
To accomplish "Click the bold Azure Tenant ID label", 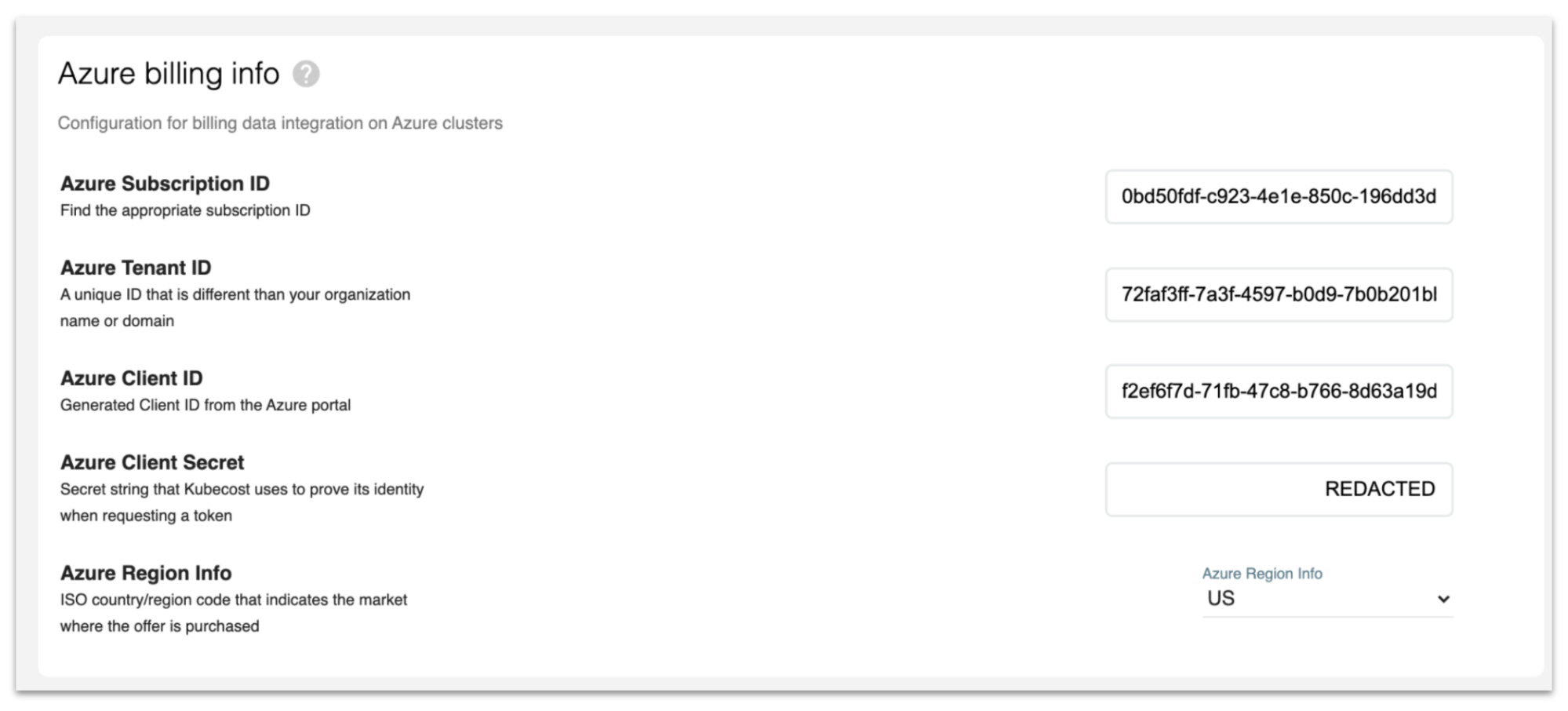I will point(136,268).
